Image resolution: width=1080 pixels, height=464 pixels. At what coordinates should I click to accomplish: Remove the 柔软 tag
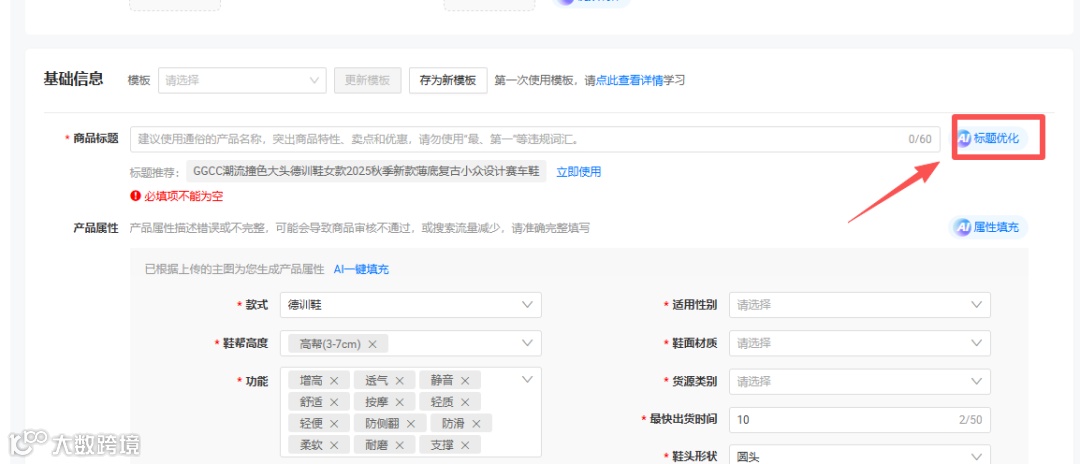point(334,445)
